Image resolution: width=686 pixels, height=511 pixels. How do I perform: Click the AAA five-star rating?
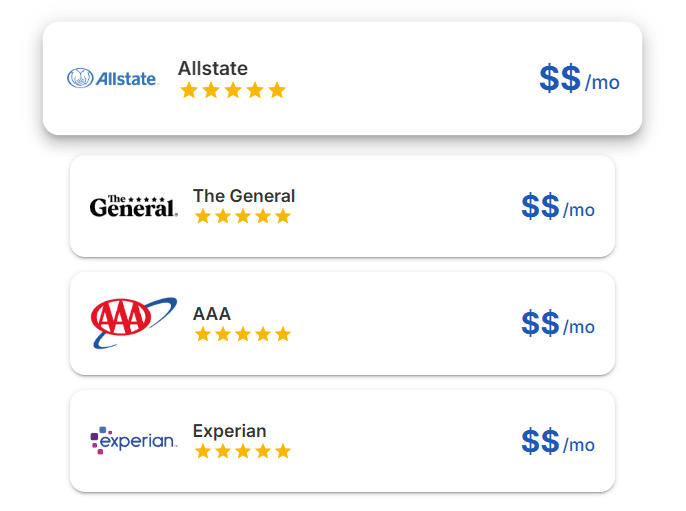pos(243,334)
